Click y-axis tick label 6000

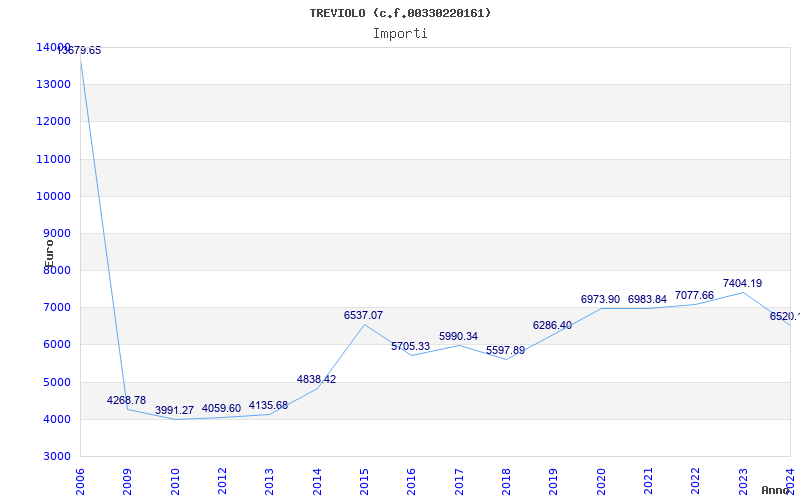56,345
